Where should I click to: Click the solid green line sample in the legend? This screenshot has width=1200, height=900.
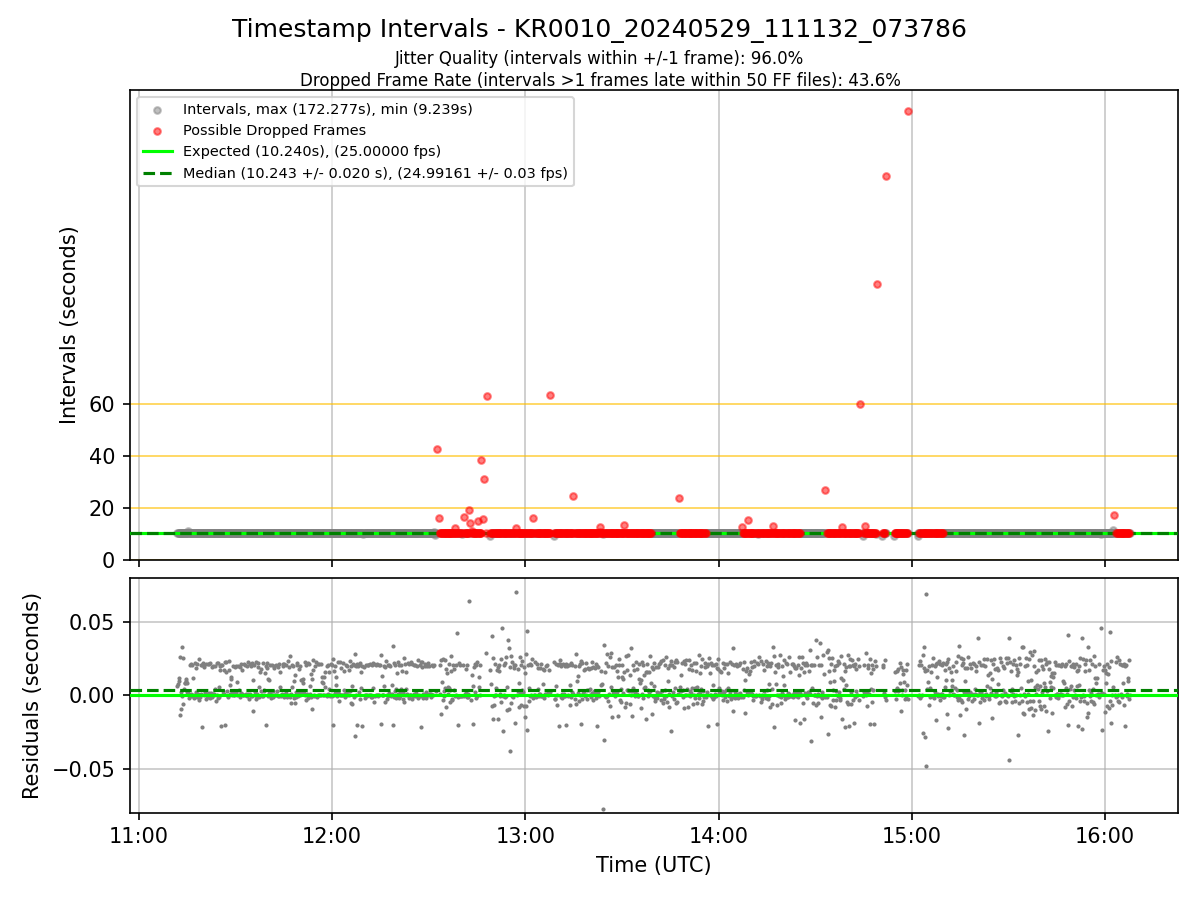pos(157,152)
